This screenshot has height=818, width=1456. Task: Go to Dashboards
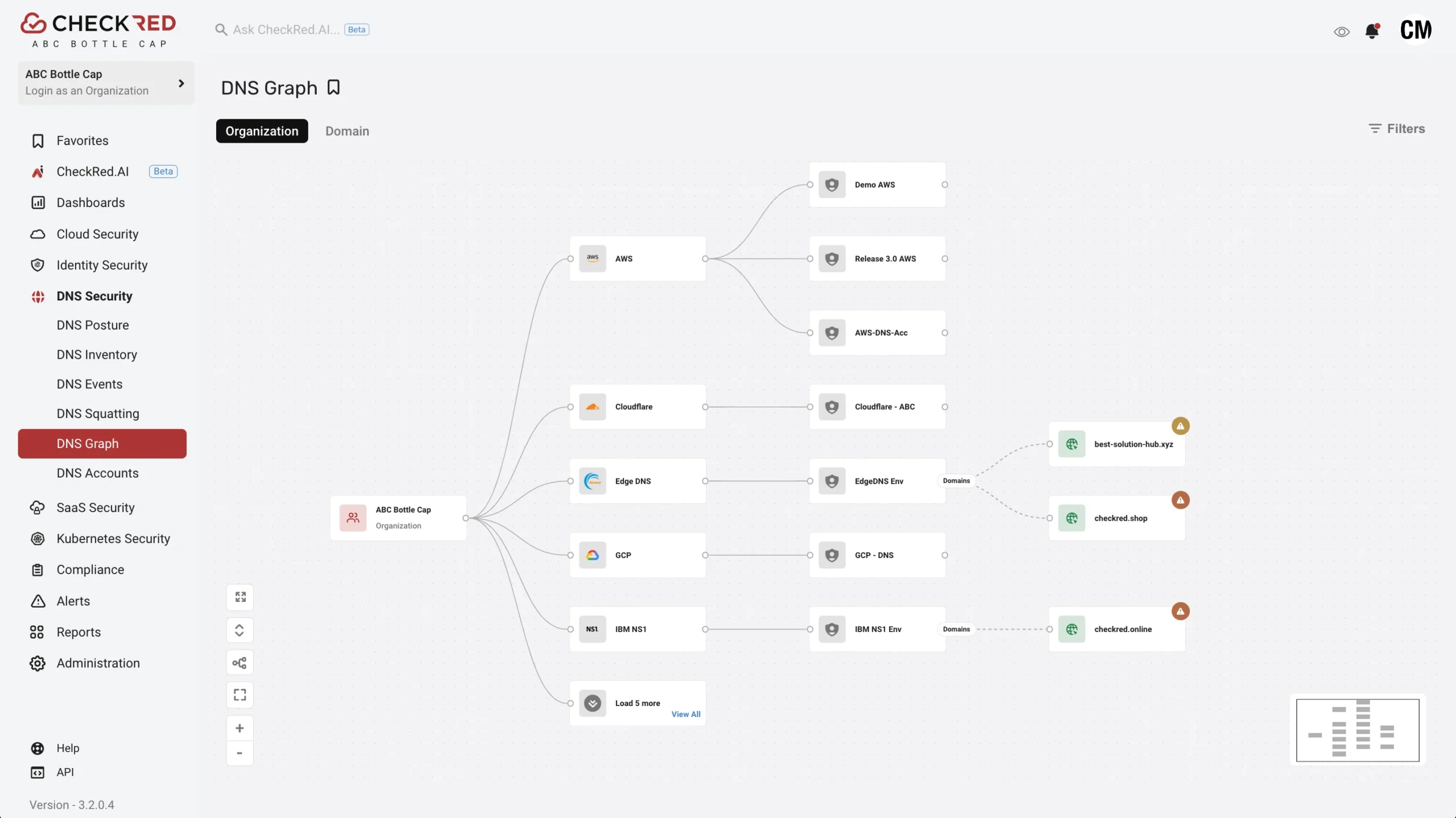(x=90, y=203)
